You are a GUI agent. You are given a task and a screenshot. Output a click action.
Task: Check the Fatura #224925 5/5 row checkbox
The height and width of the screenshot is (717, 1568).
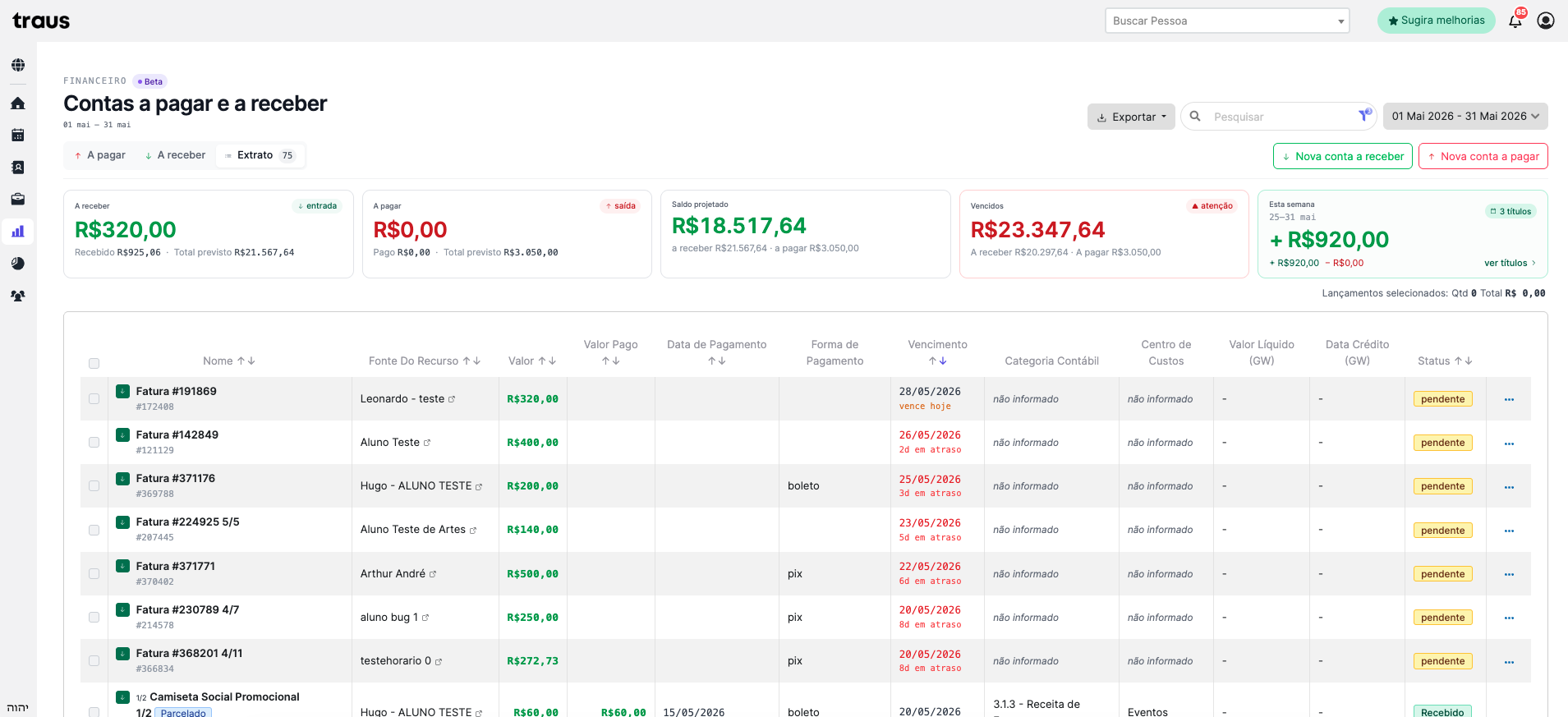click(x=94, y=530)
